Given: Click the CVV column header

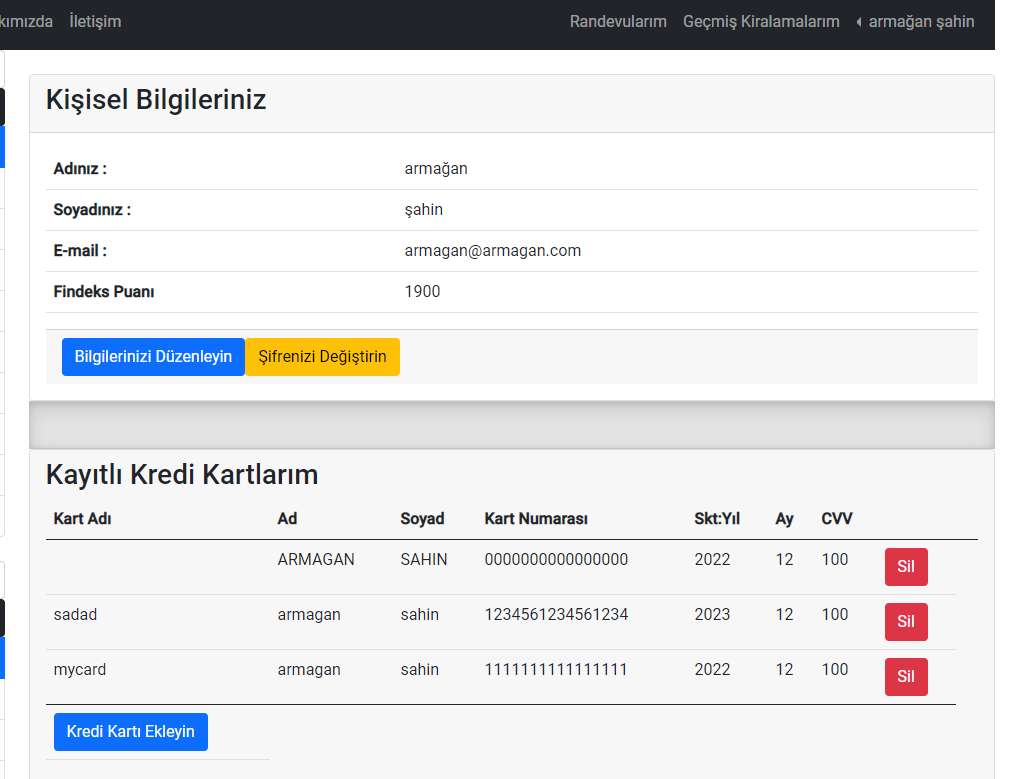Looking at the screenshot, I should [x=836, y=519].
